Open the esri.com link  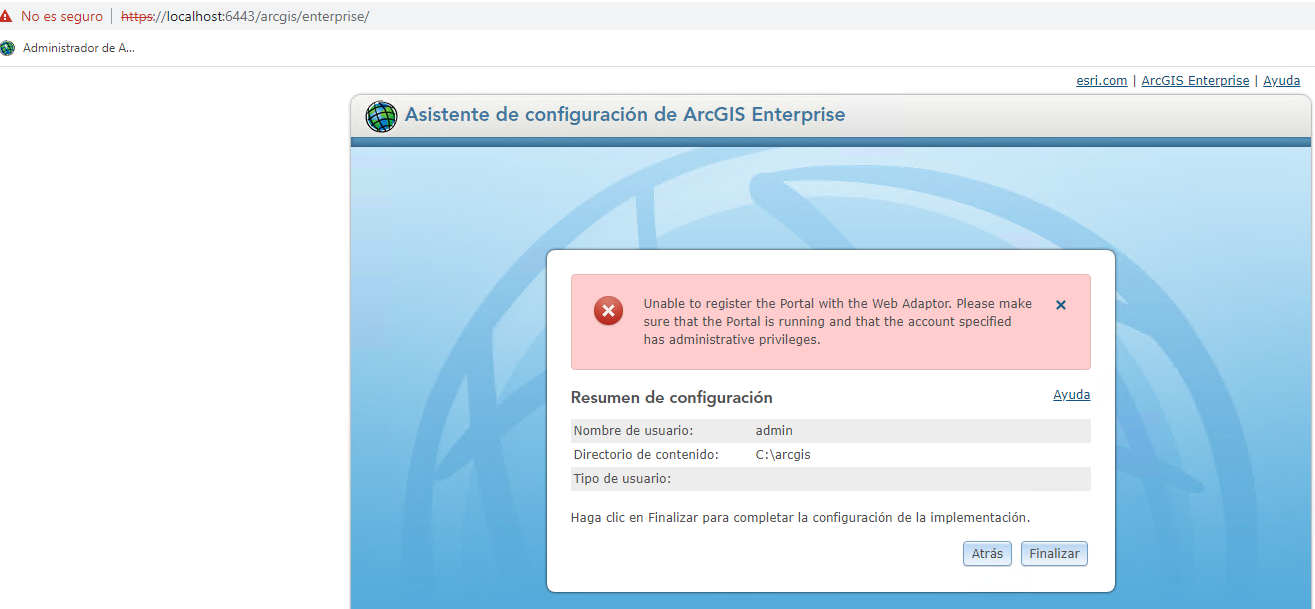(x=1102, y=80)
